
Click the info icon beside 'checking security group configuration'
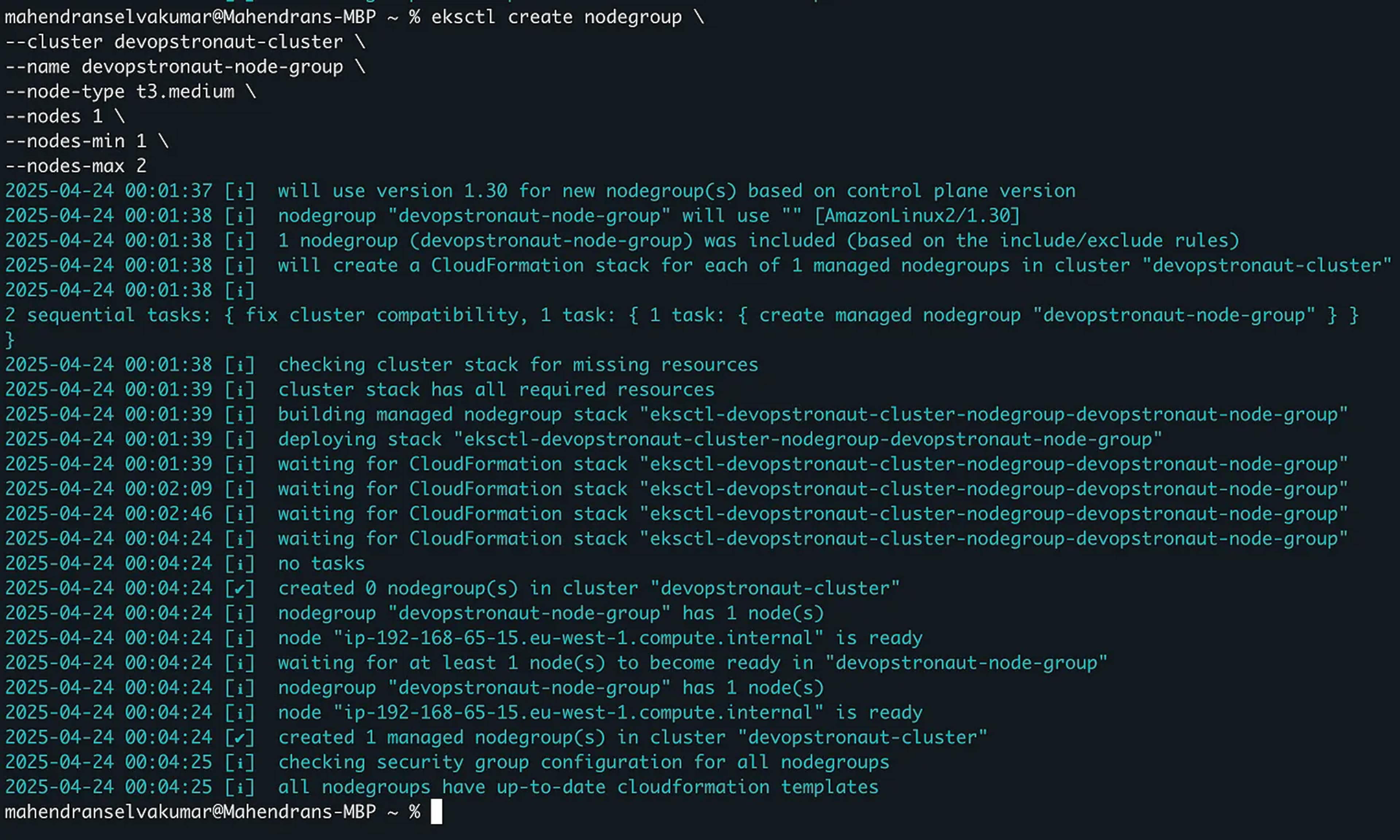click(x=240, y=762)
